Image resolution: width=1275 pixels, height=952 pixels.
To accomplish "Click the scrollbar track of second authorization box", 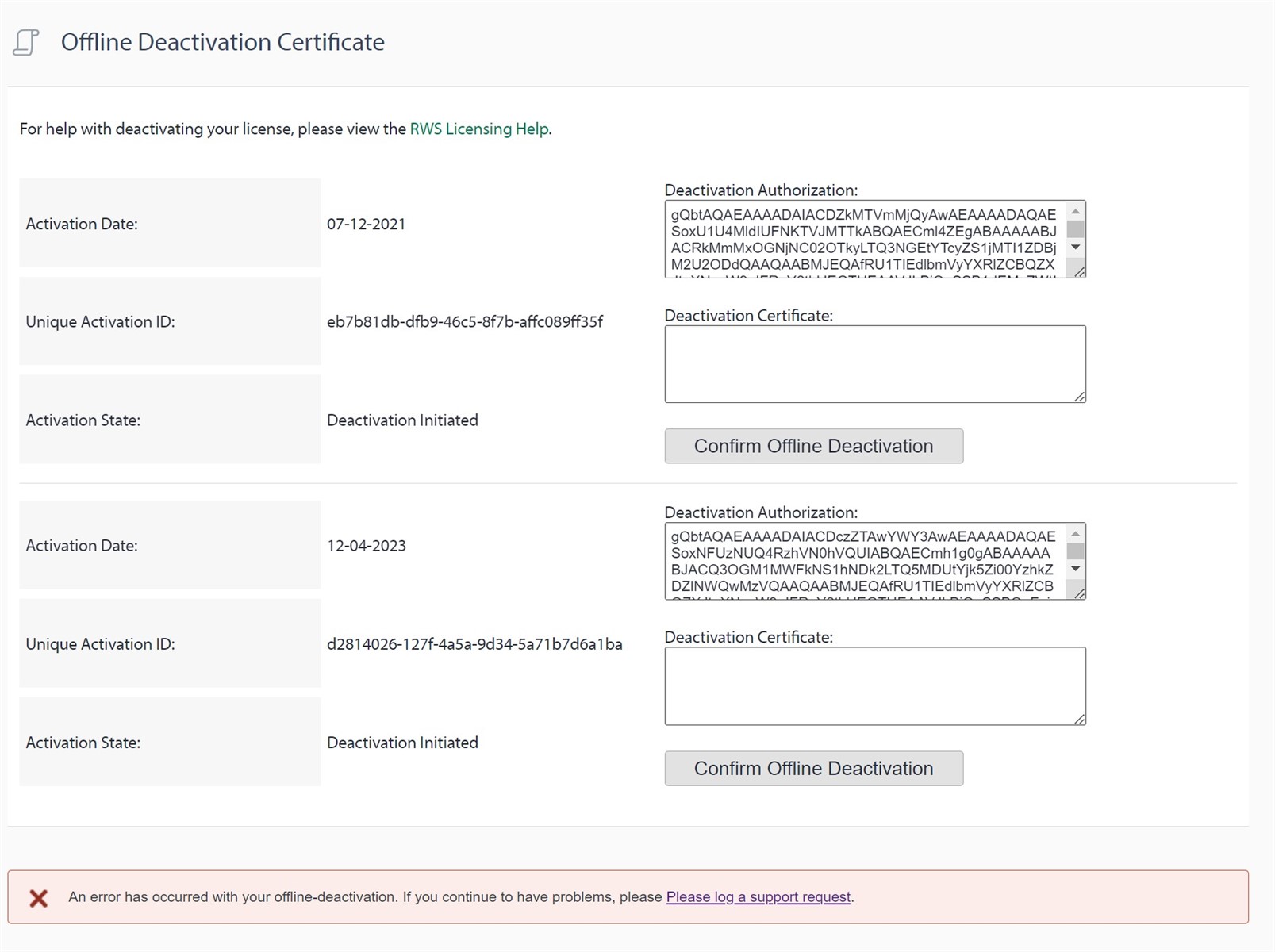I will point(1075,551).
